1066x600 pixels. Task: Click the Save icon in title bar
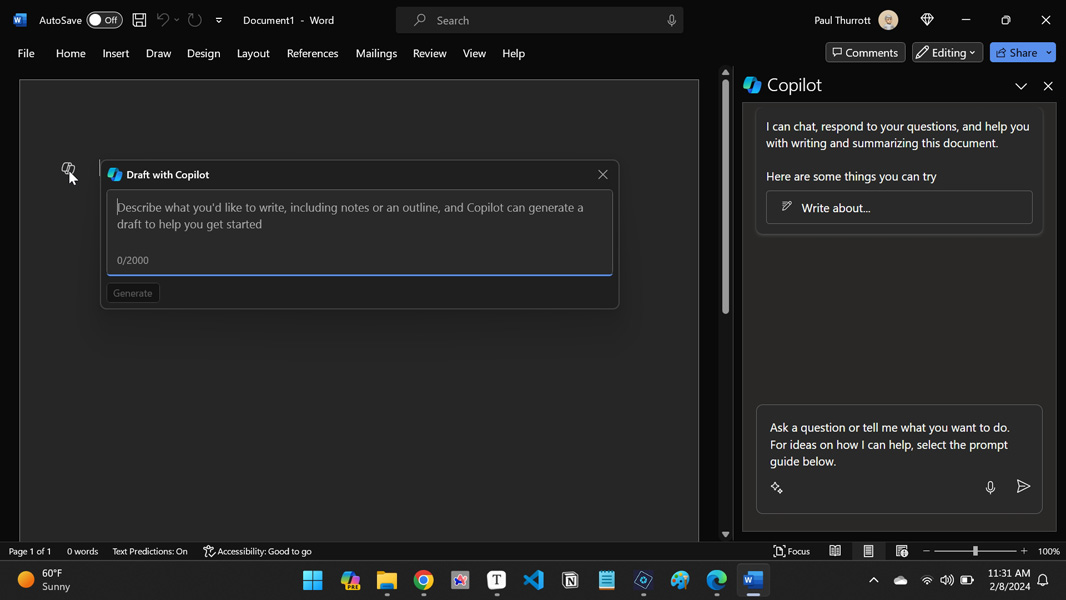tap(139, 20)
